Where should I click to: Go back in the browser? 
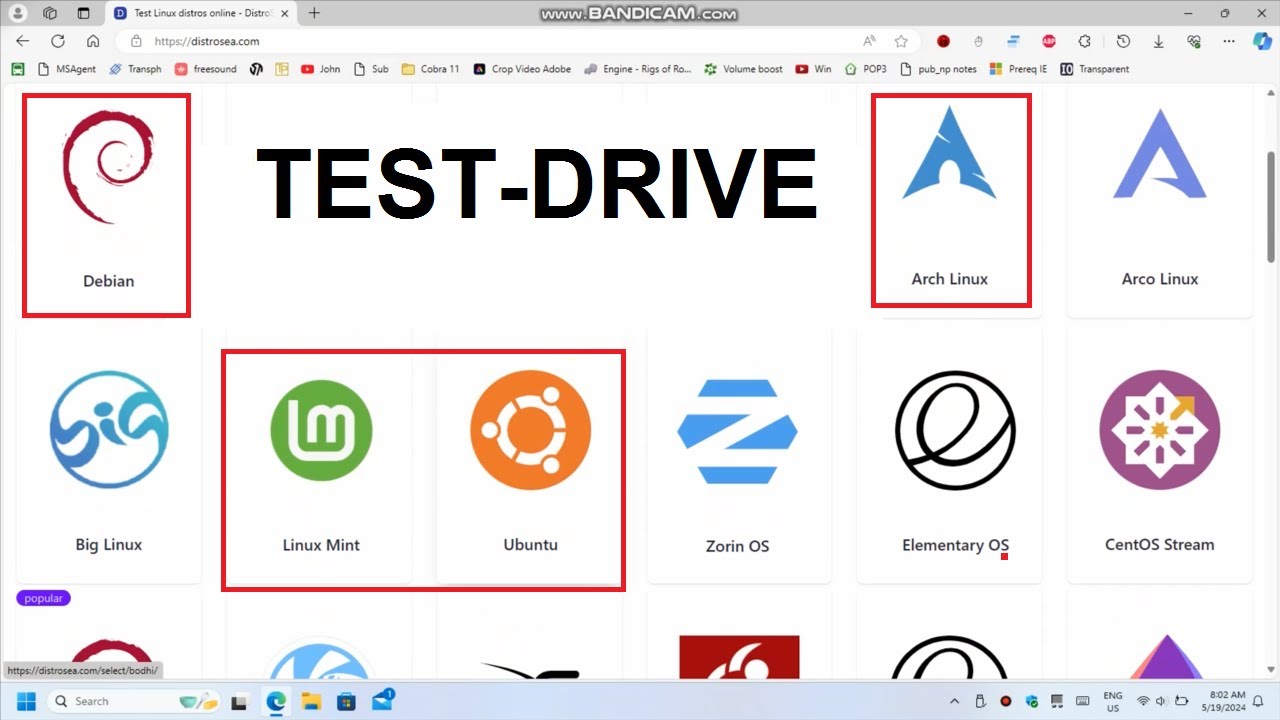point(23,41)
